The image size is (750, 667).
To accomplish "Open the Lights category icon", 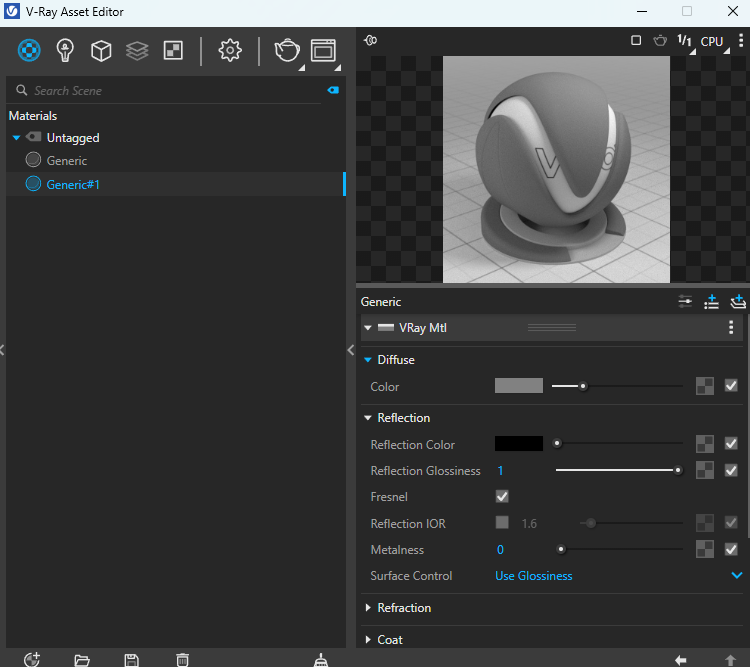I will point(65,50).
